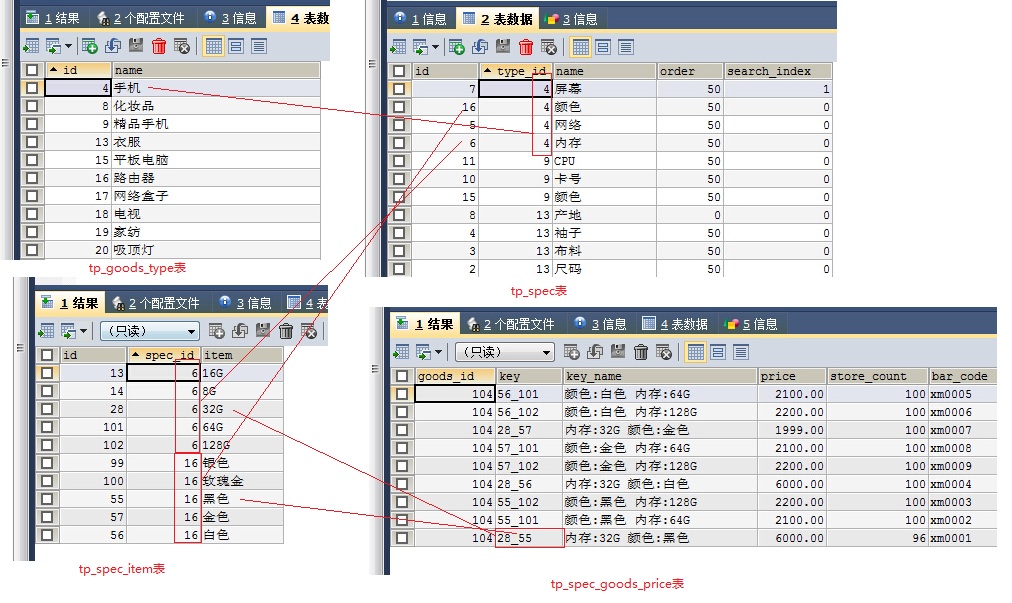This screenshot has width=1012, height=603.
Task: Click the cancel changes icon in tp_spec toolbar
Action: [548, 46]
